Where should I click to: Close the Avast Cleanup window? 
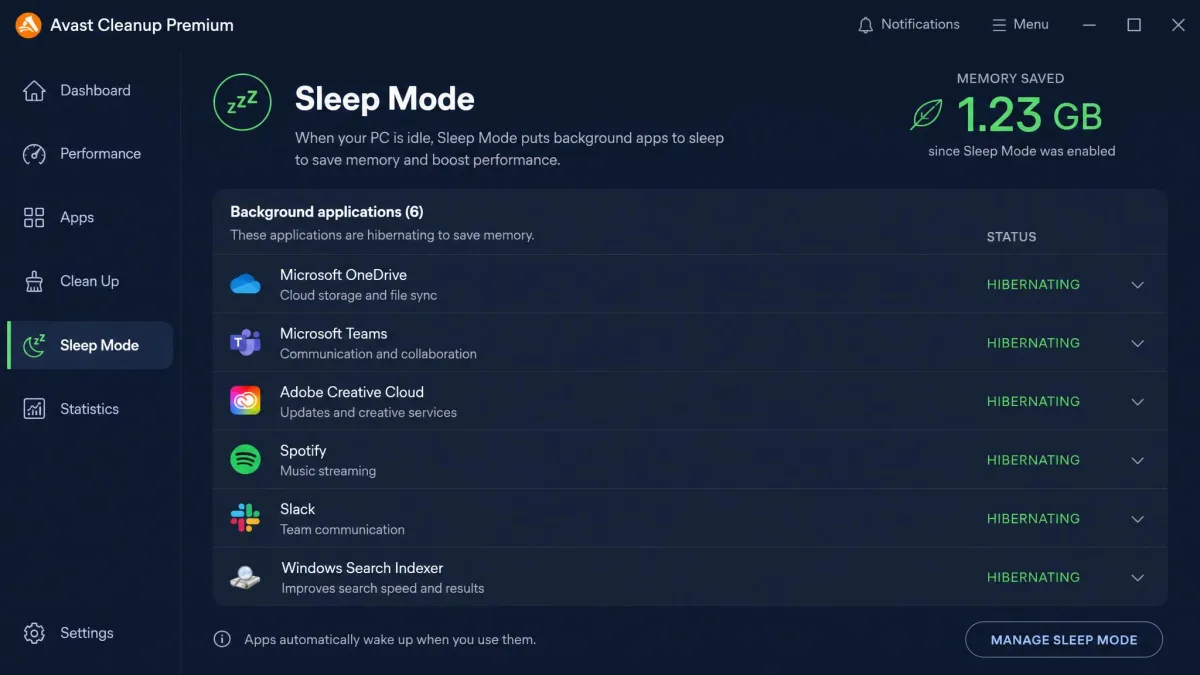pos(1178,25)
